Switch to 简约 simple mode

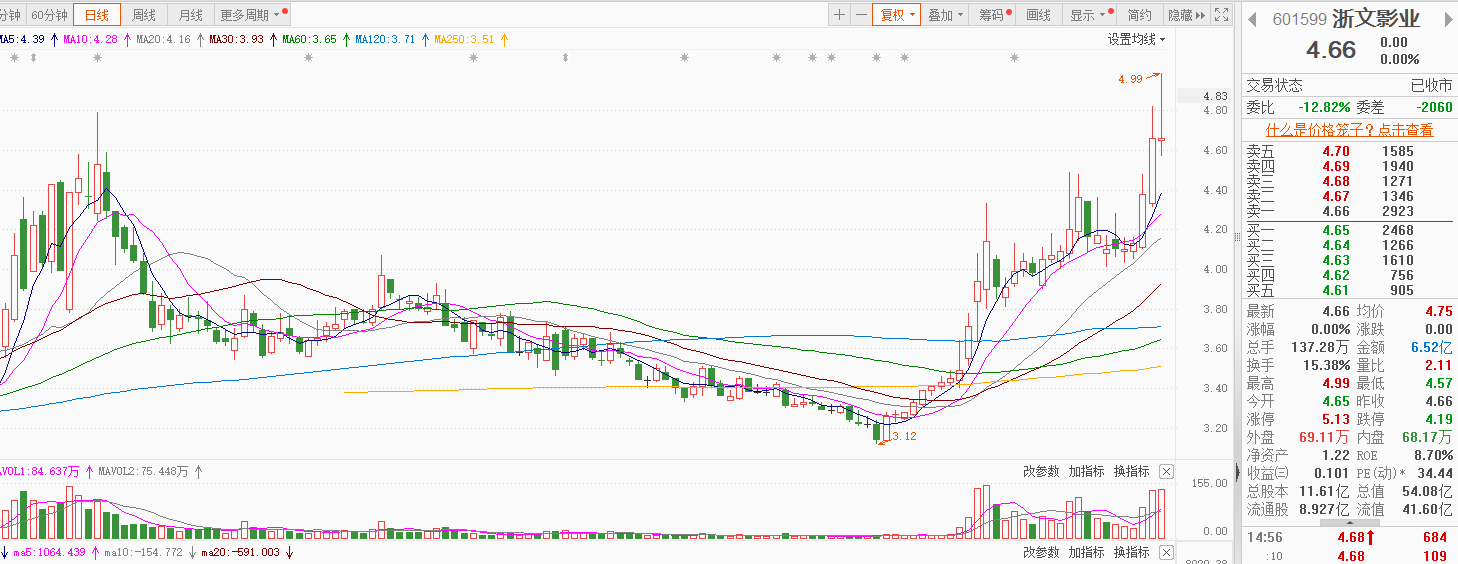(x=1139, y=15)
